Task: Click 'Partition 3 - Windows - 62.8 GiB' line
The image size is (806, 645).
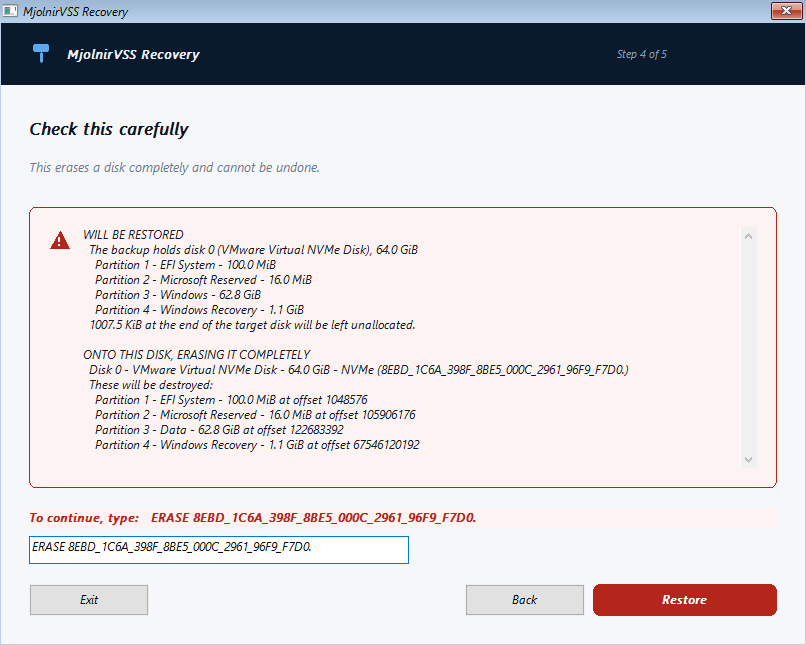Action: click(178, 294)
